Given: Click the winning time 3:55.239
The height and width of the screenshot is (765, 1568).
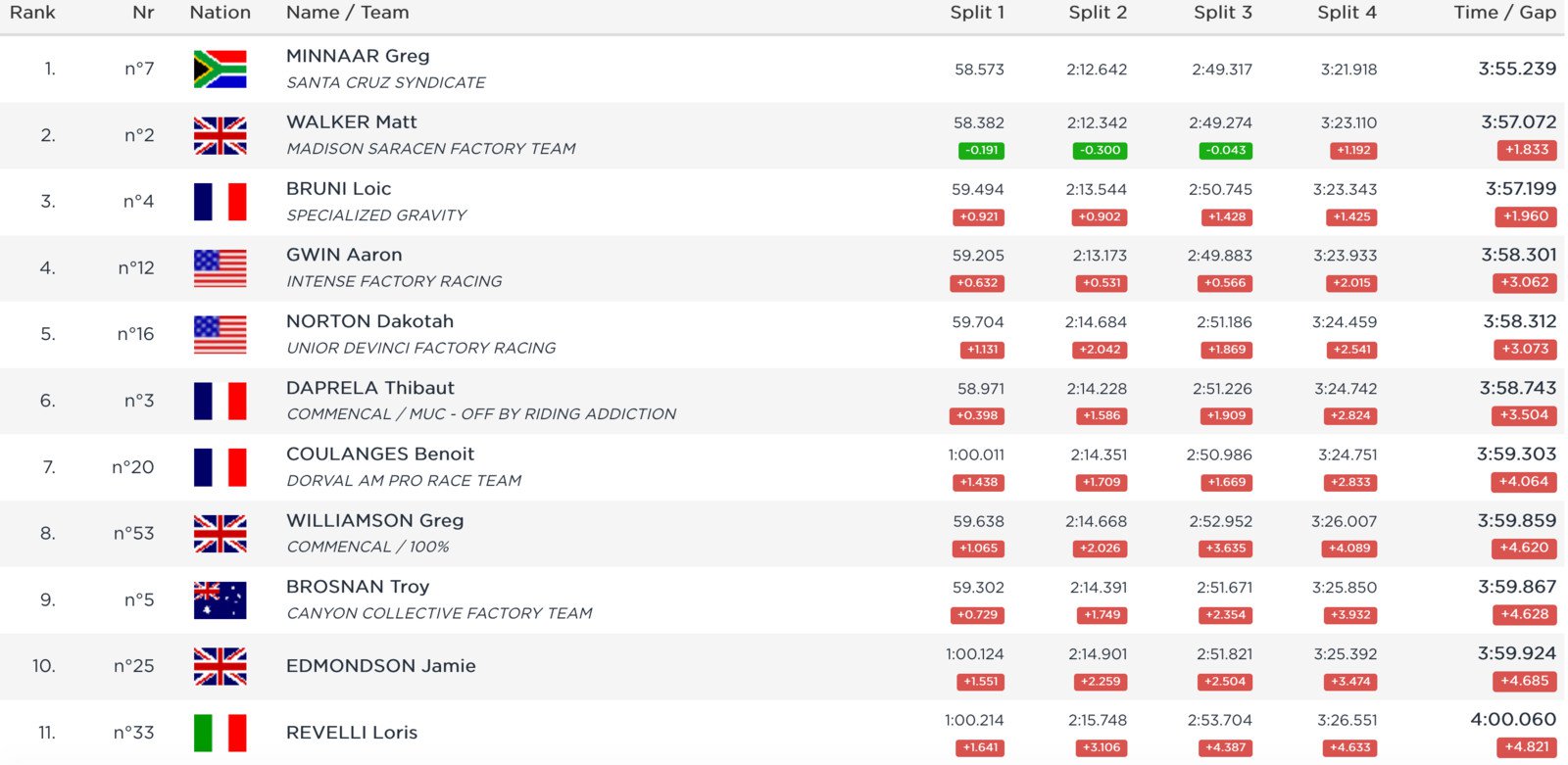Looking at the screenshot, I should pyautogui.click(x=1517, y=69).
